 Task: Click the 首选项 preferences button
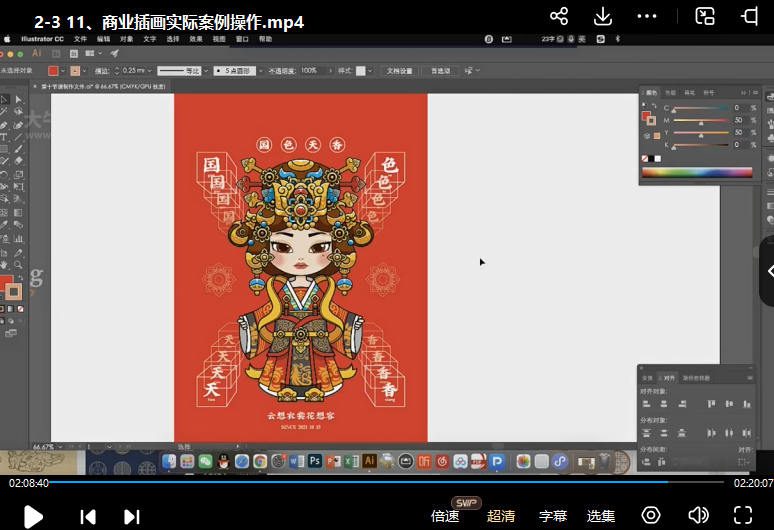click(440, 71)
